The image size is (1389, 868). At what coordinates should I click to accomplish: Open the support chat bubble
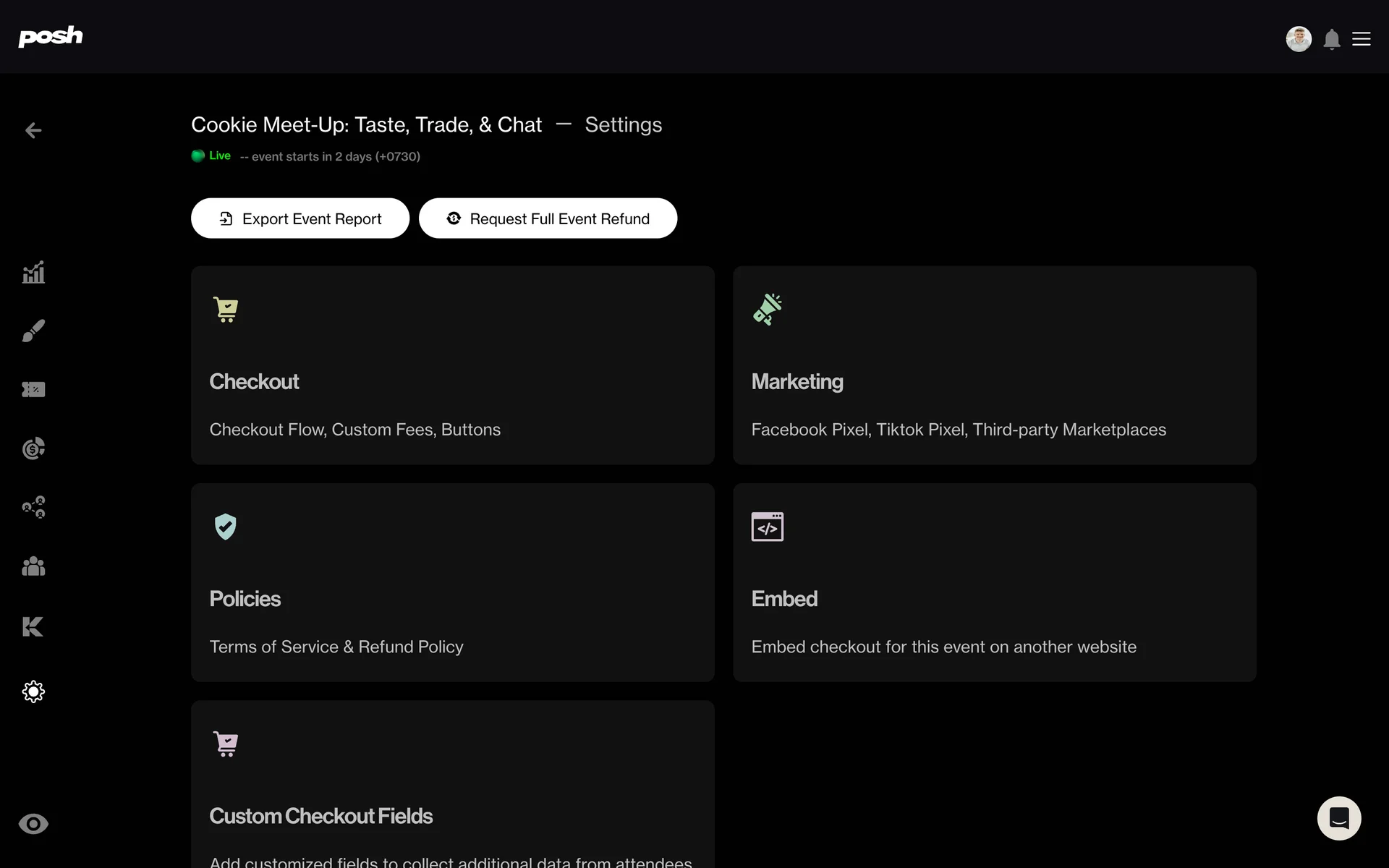coord(1339,818)
